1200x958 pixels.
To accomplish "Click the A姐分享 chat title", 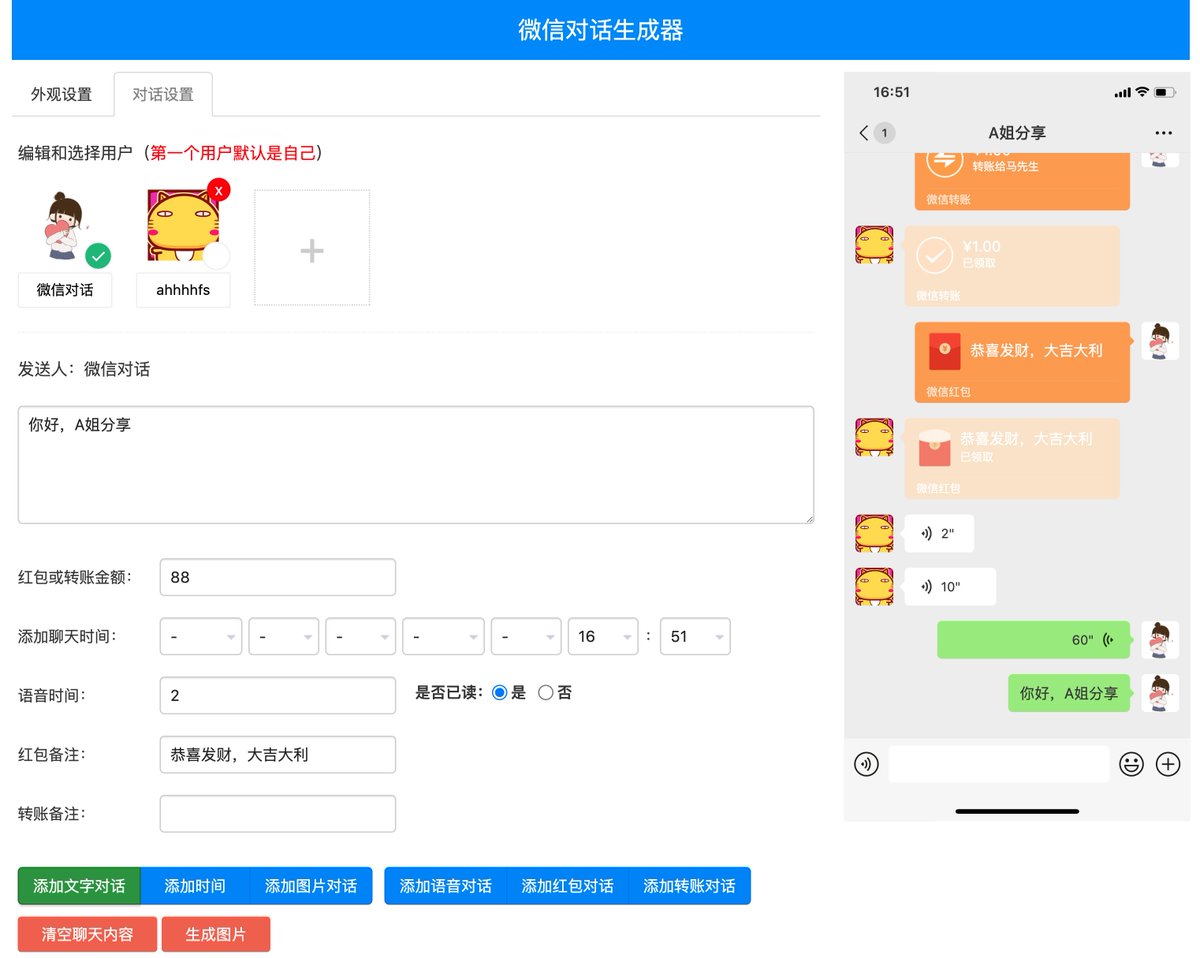I will click(x=1017, y=133).
